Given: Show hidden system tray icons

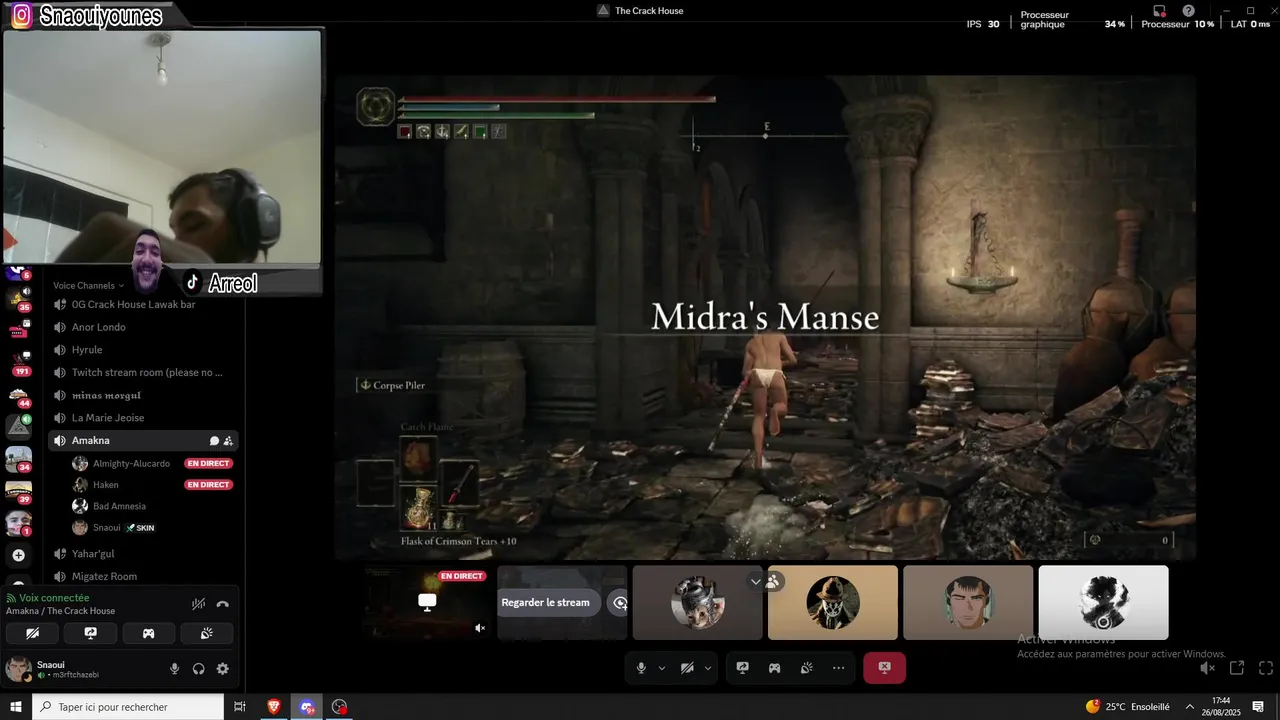Looking at the screenshot, I should [1190, 707].
